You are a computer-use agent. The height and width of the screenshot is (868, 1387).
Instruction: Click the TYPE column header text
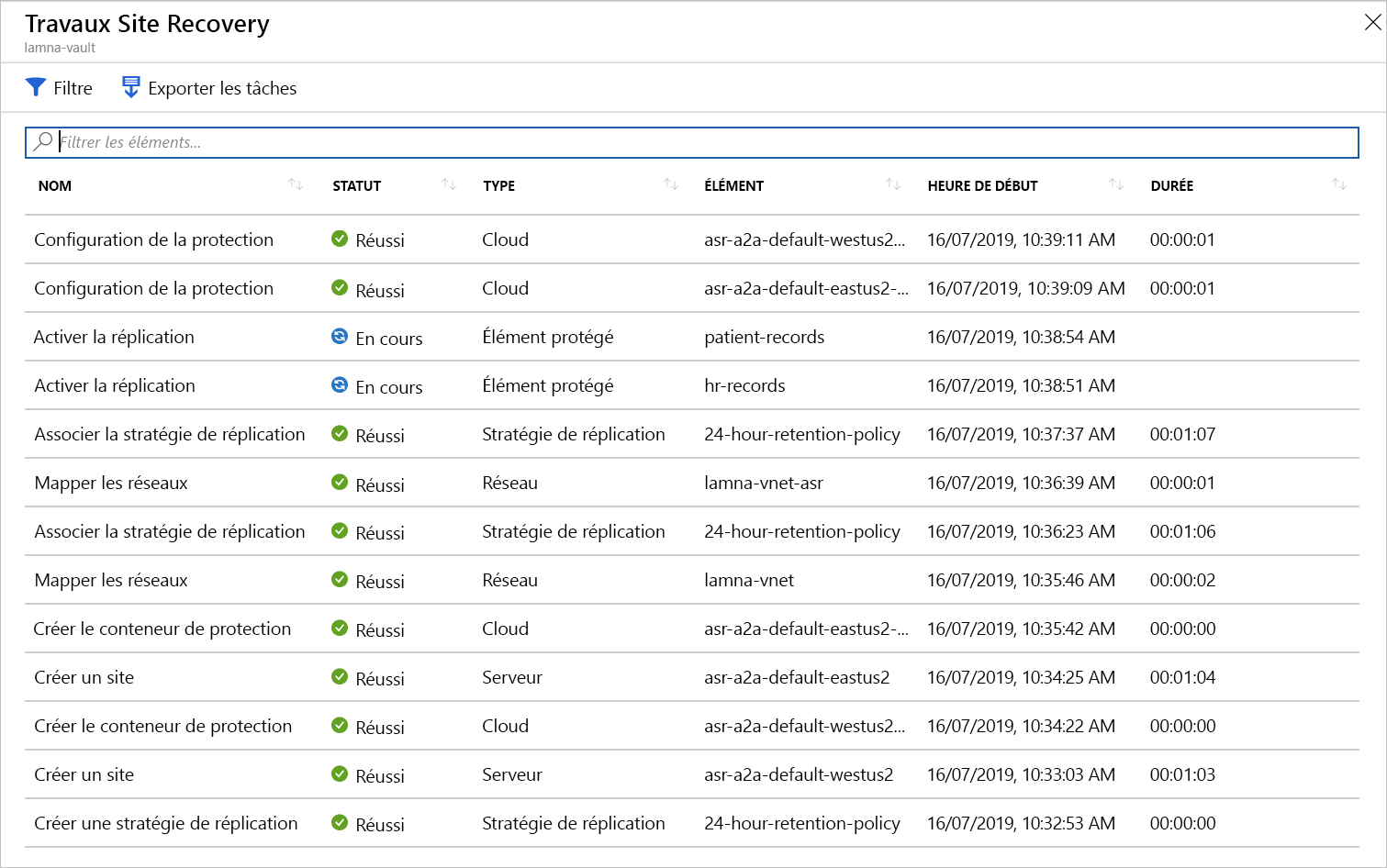pos(499,185)
